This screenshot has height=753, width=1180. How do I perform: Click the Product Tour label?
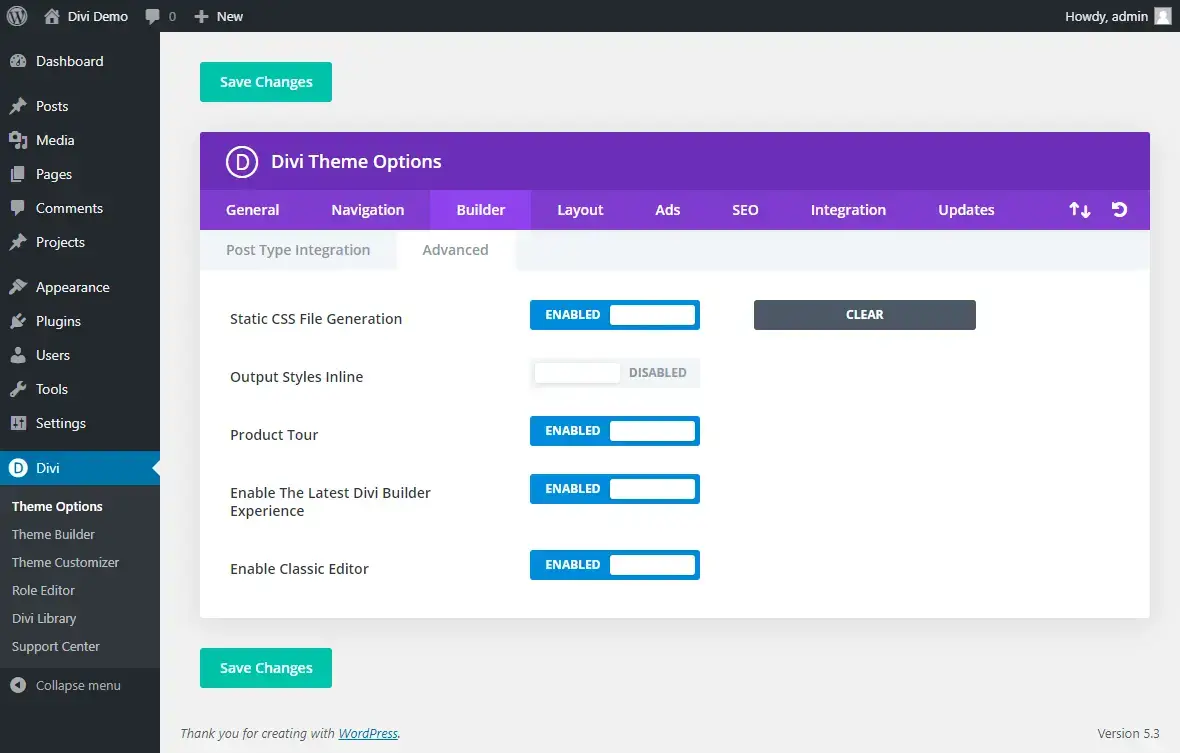tap(274, 435)
